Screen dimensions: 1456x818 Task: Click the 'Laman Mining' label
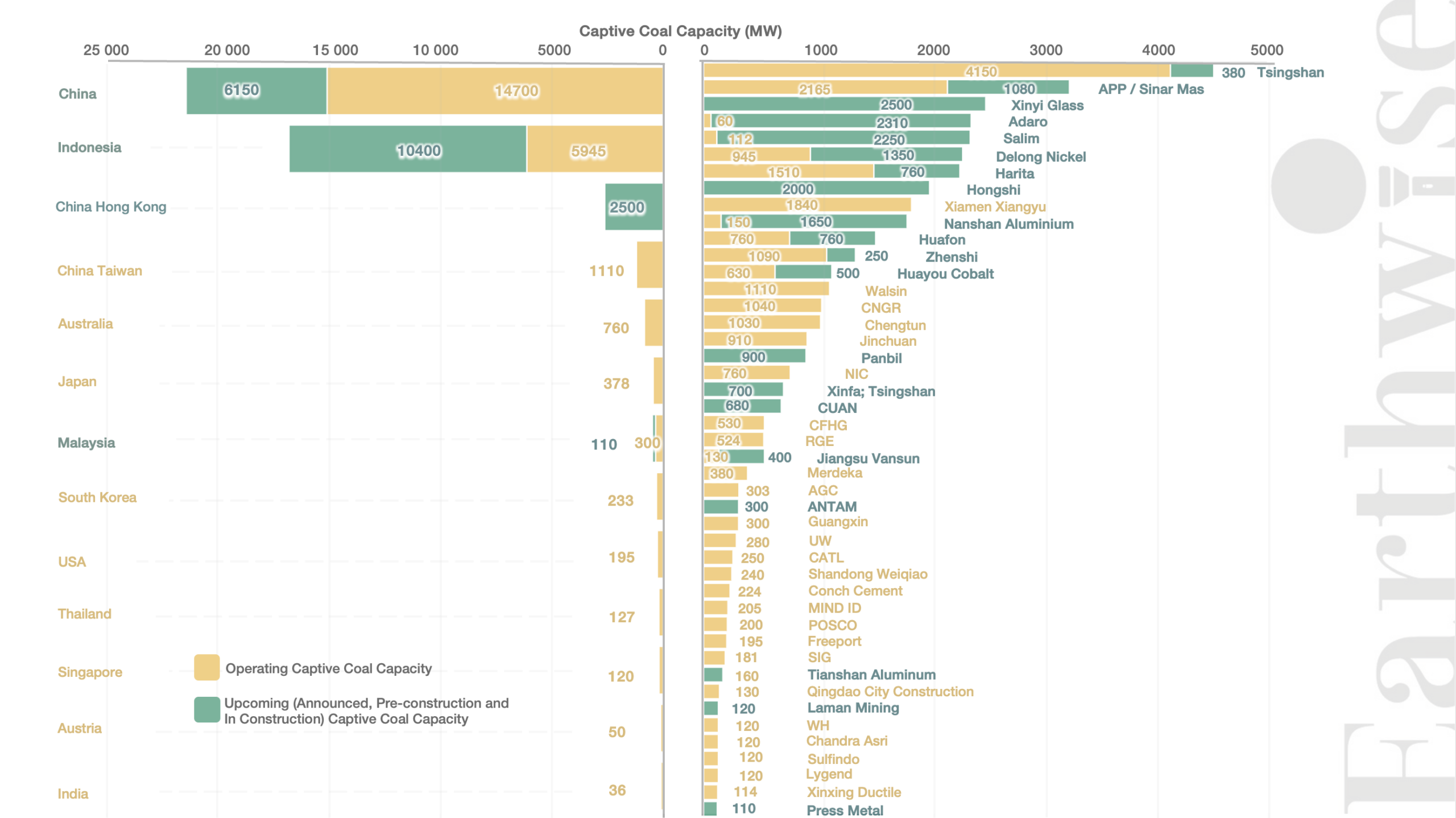tap(853, 708)
